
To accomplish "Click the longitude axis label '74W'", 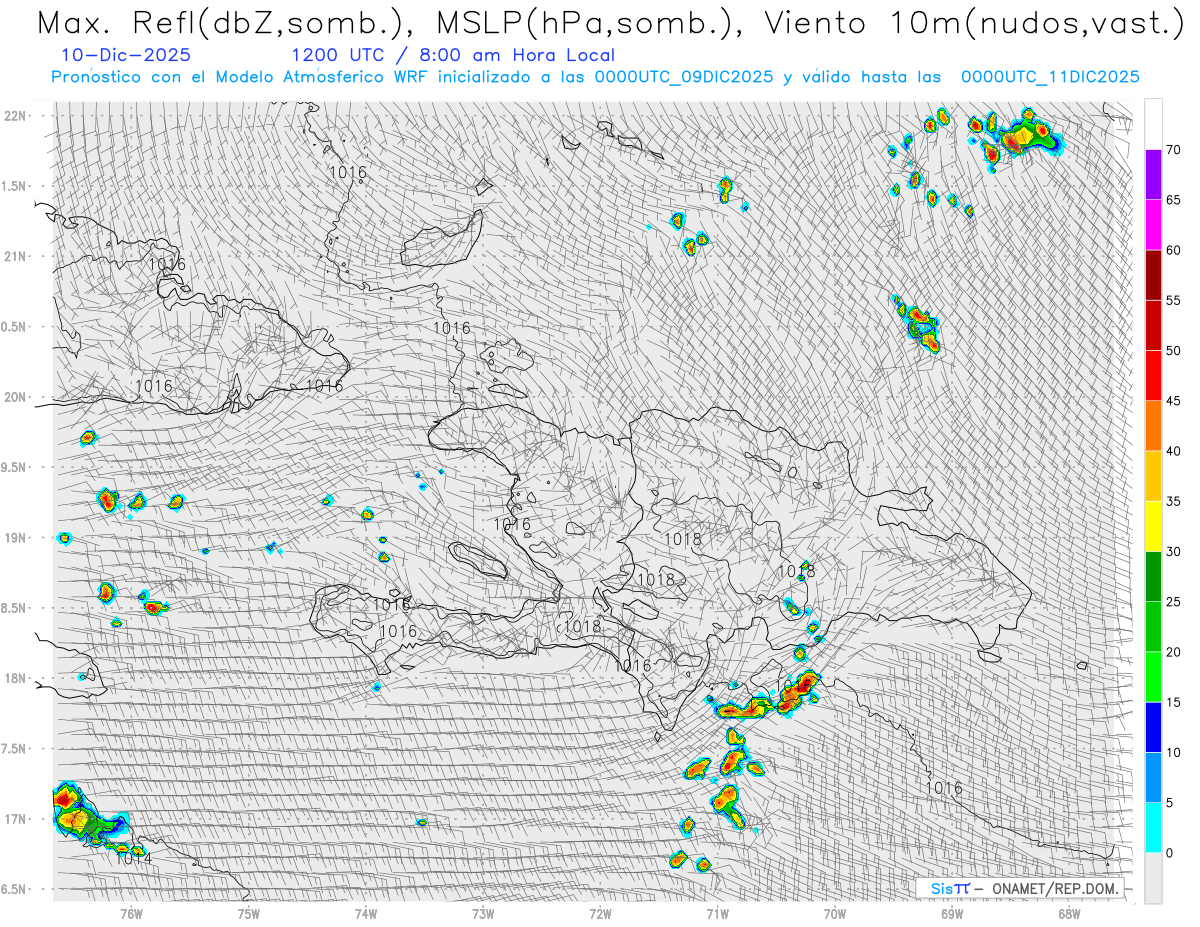I will click(365, 913).
